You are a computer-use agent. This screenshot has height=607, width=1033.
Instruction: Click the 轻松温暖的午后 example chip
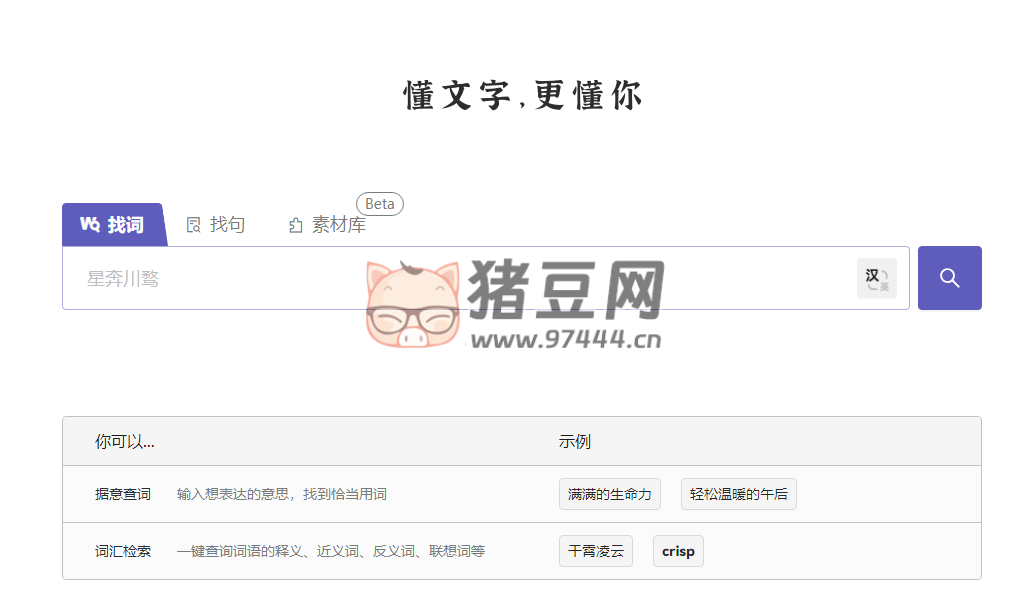(738, 493)
